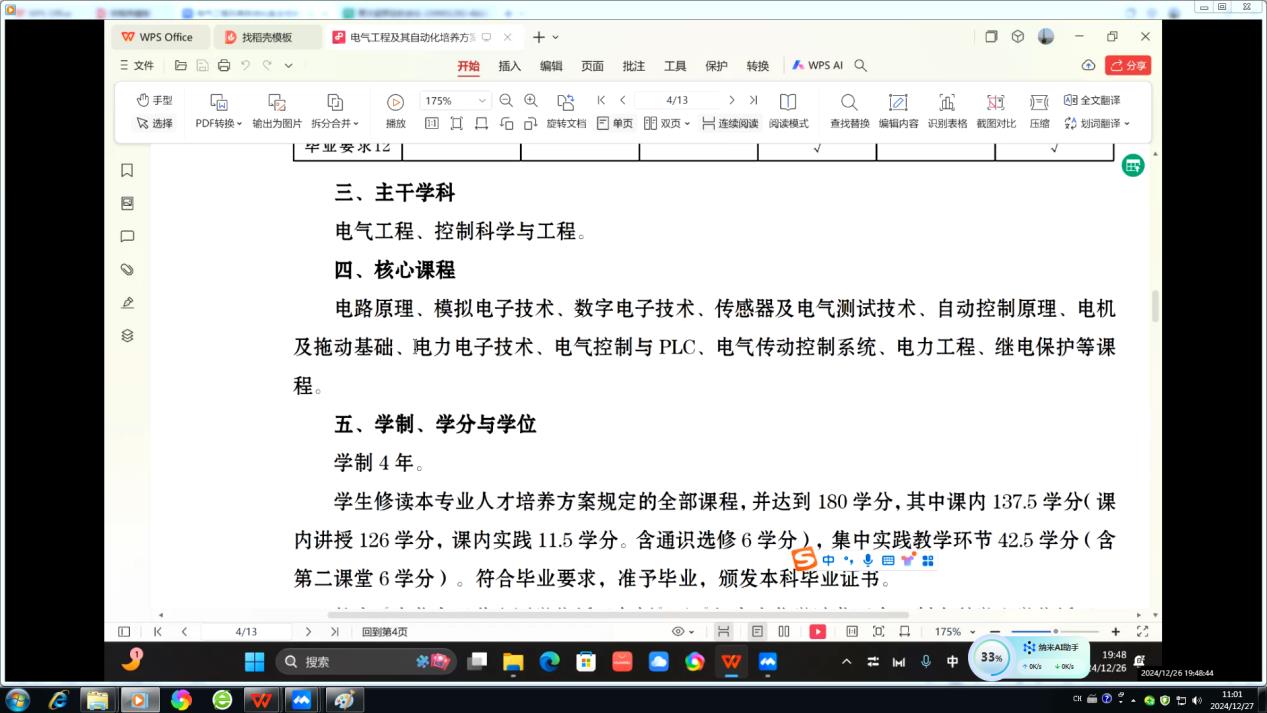Viewport: 1267px width, 713px height.
Task: Toggle Continuous Reading (连续阅读) mode
Action: click(x=730, y=123)
